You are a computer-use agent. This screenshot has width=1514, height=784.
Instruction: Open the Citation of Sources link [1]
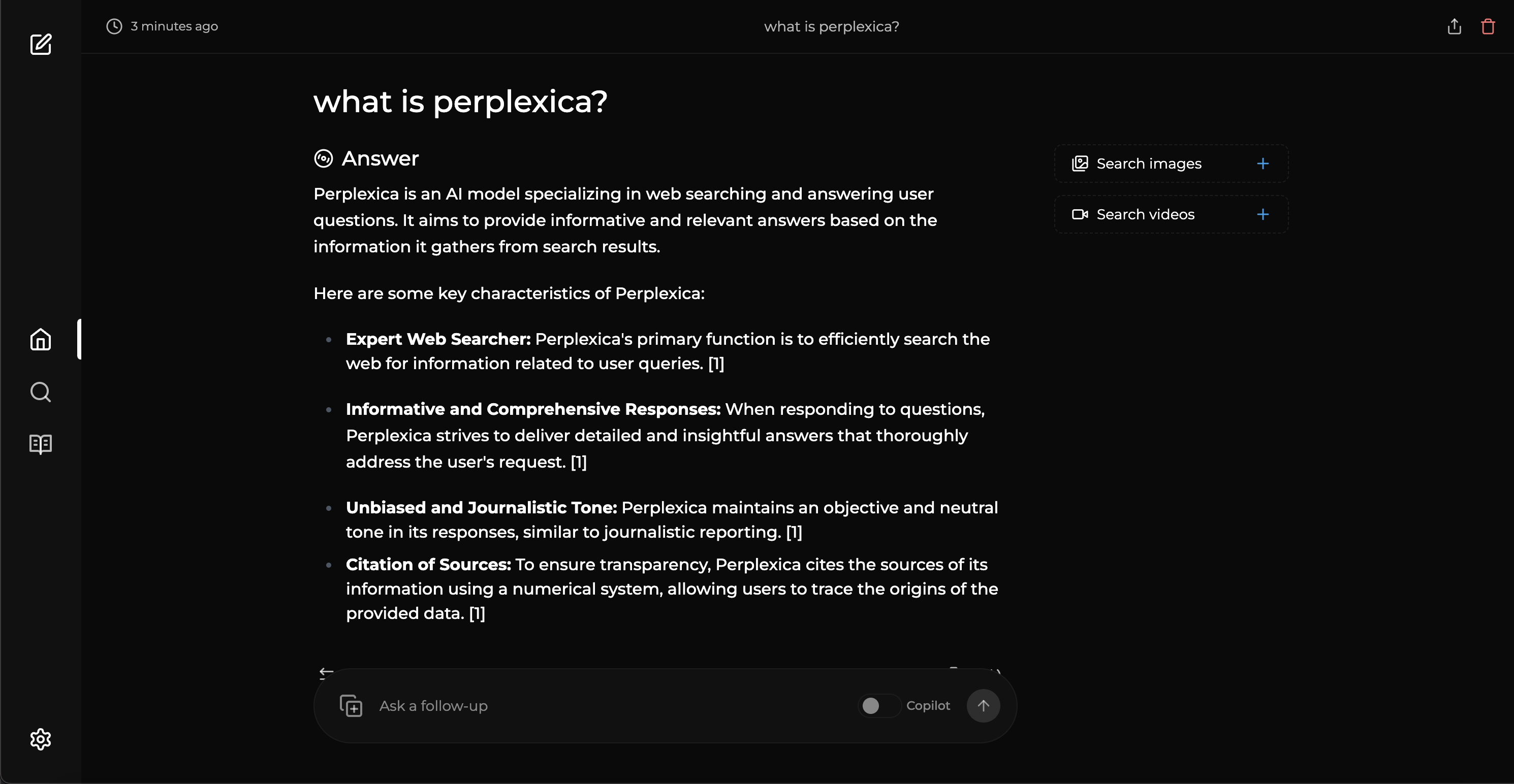pos(476,613)
